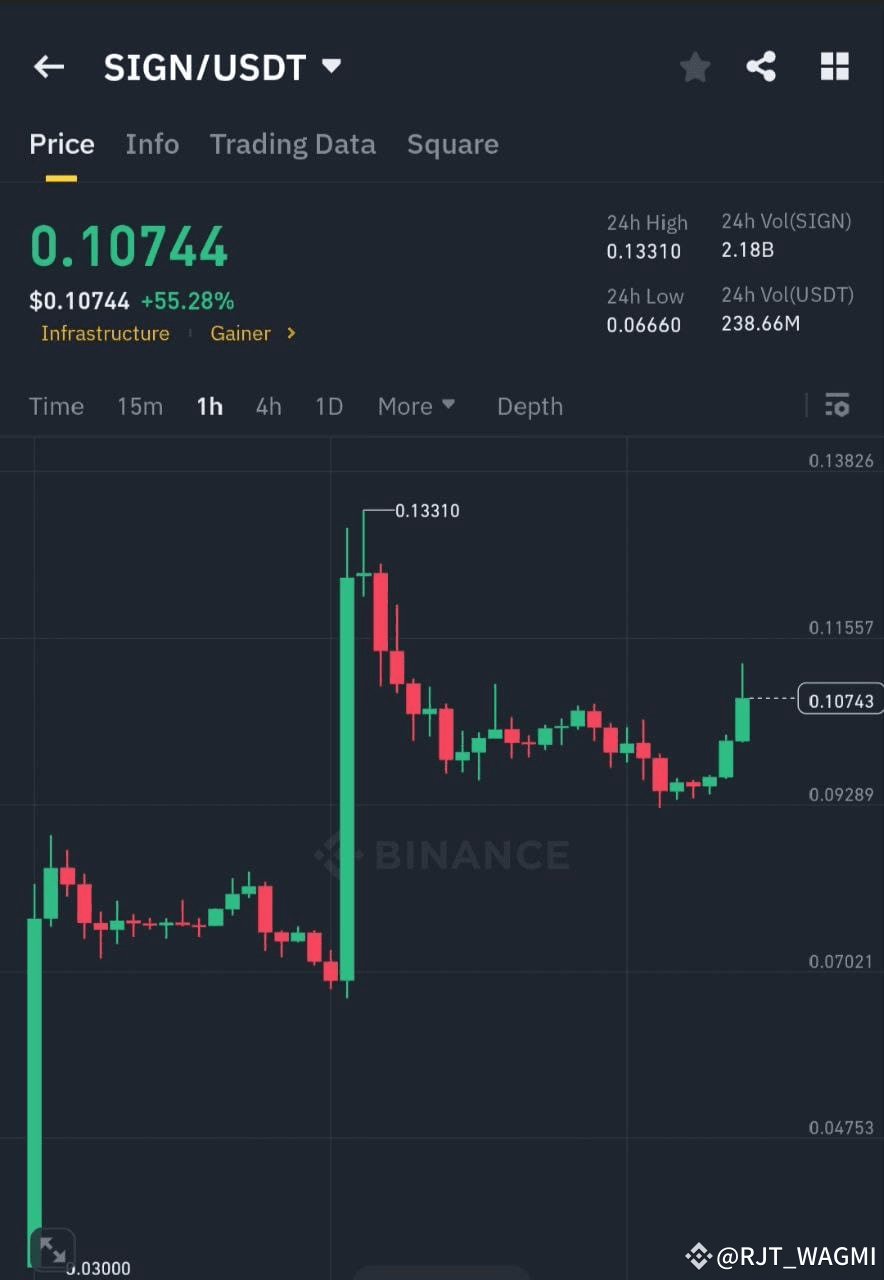
Task: View the Depth chart
Action: click(530, 406)
